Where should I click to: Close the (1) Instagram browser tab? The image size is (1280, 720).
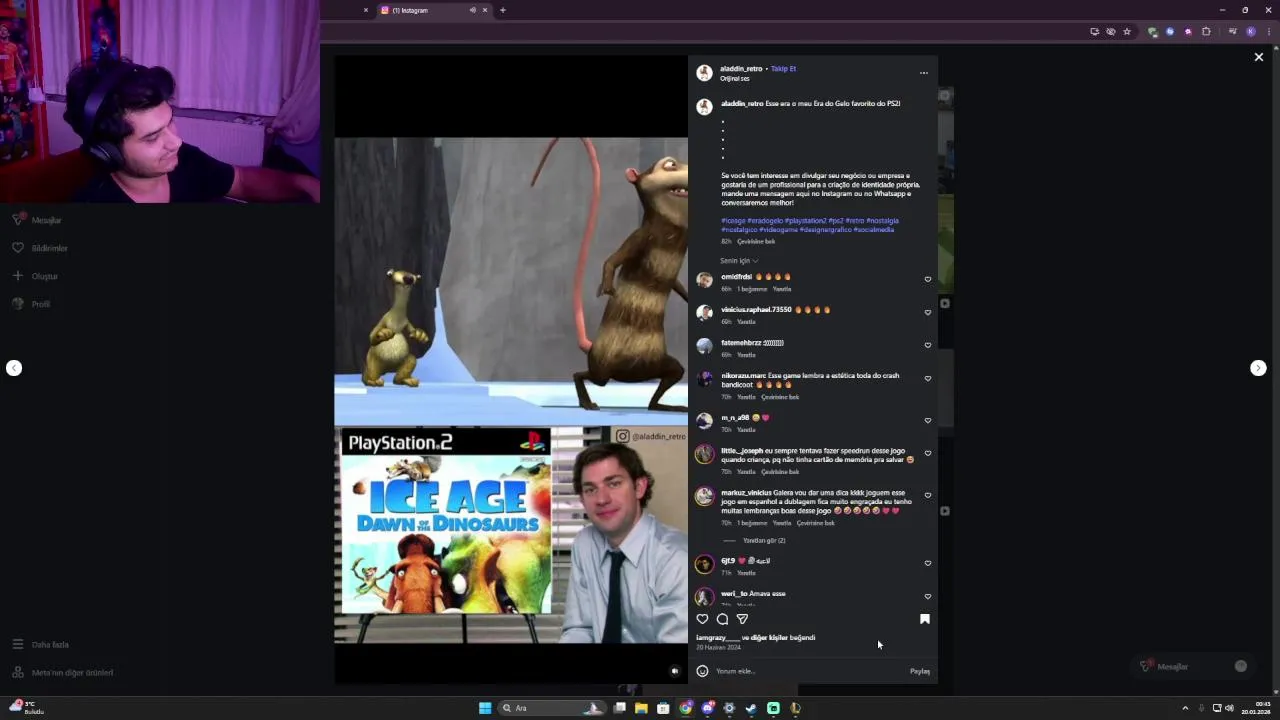point(485,10)
